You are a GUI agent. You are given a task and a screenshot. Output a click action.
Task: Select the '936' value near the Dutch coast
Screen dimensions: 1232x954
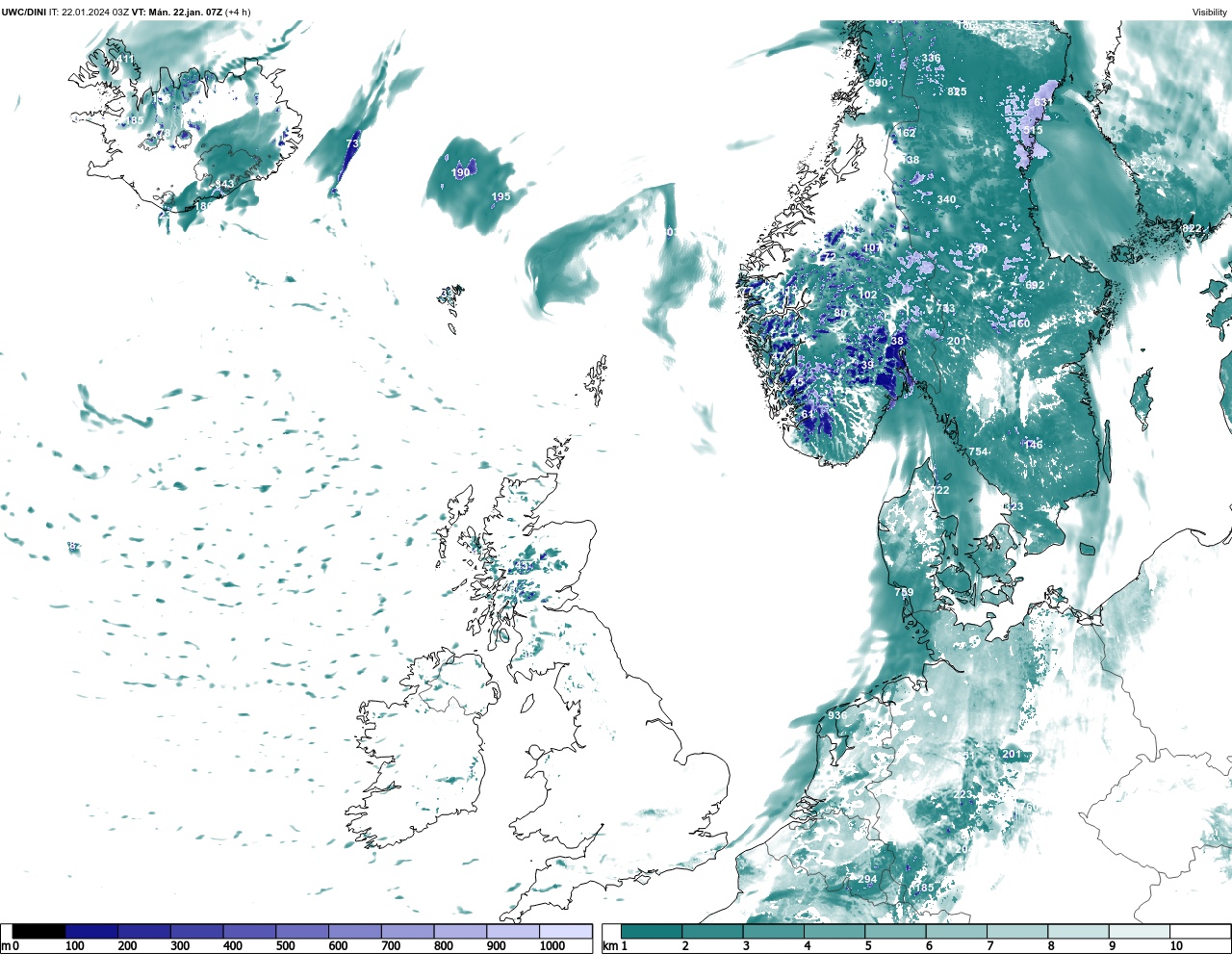[837, 715]
